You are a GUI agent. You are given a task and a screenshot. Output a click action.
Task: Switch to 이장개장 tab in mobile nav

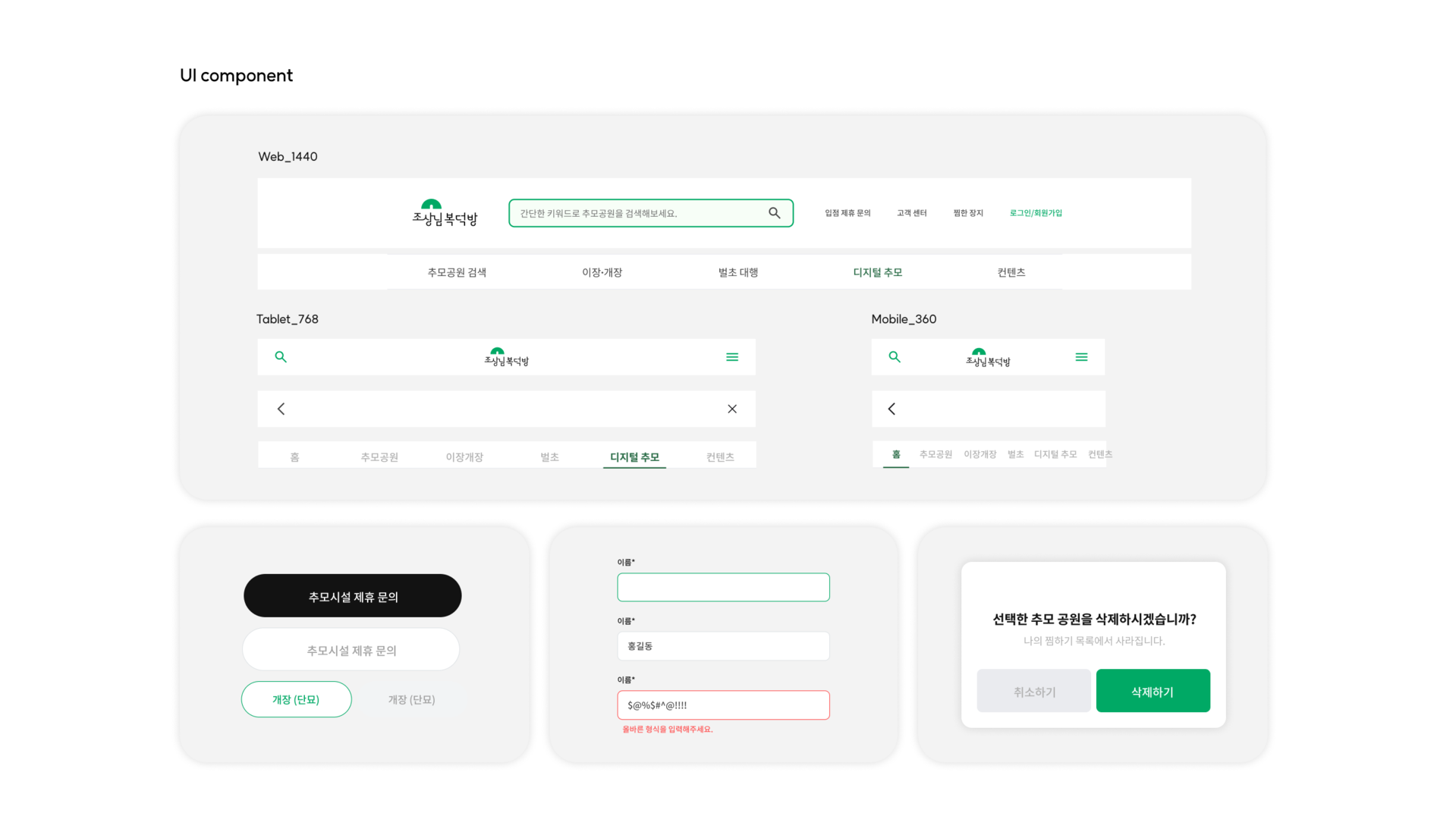tap(980, 454)
